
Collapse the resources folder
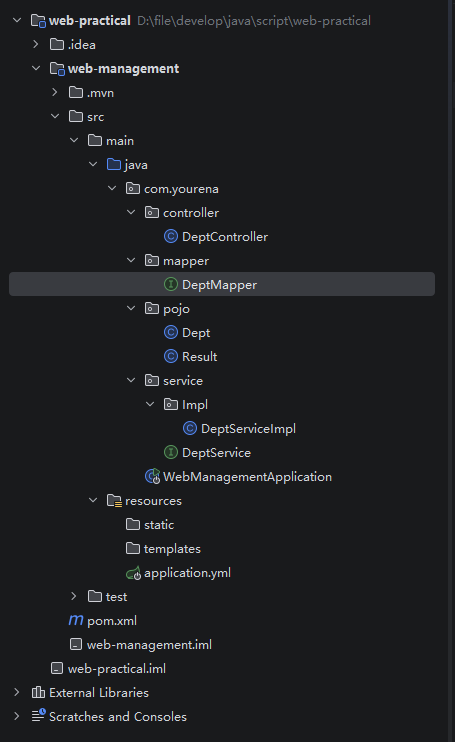tap(93, 500)
